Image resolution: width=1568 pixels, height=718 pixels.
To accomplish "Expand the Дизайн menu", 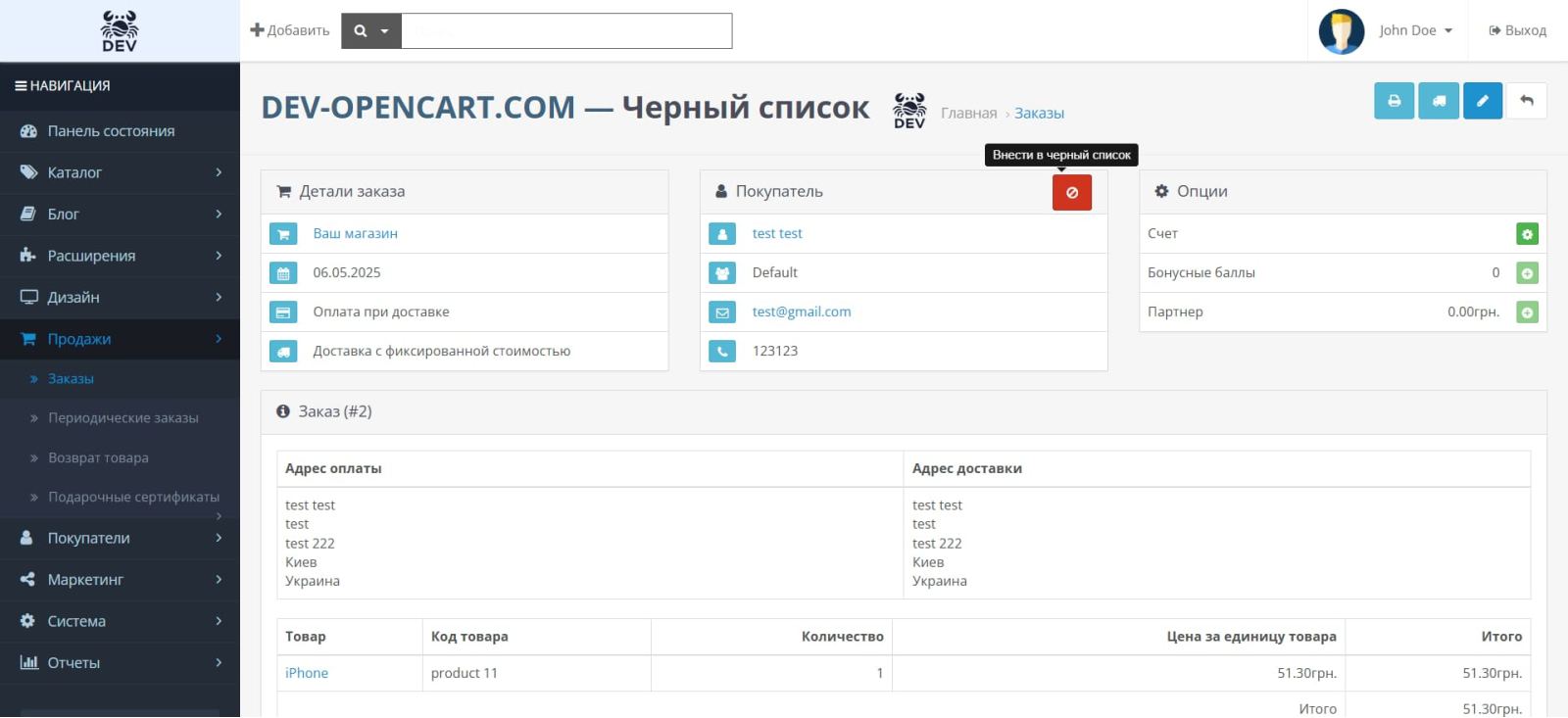I will (x=120, y=298).
